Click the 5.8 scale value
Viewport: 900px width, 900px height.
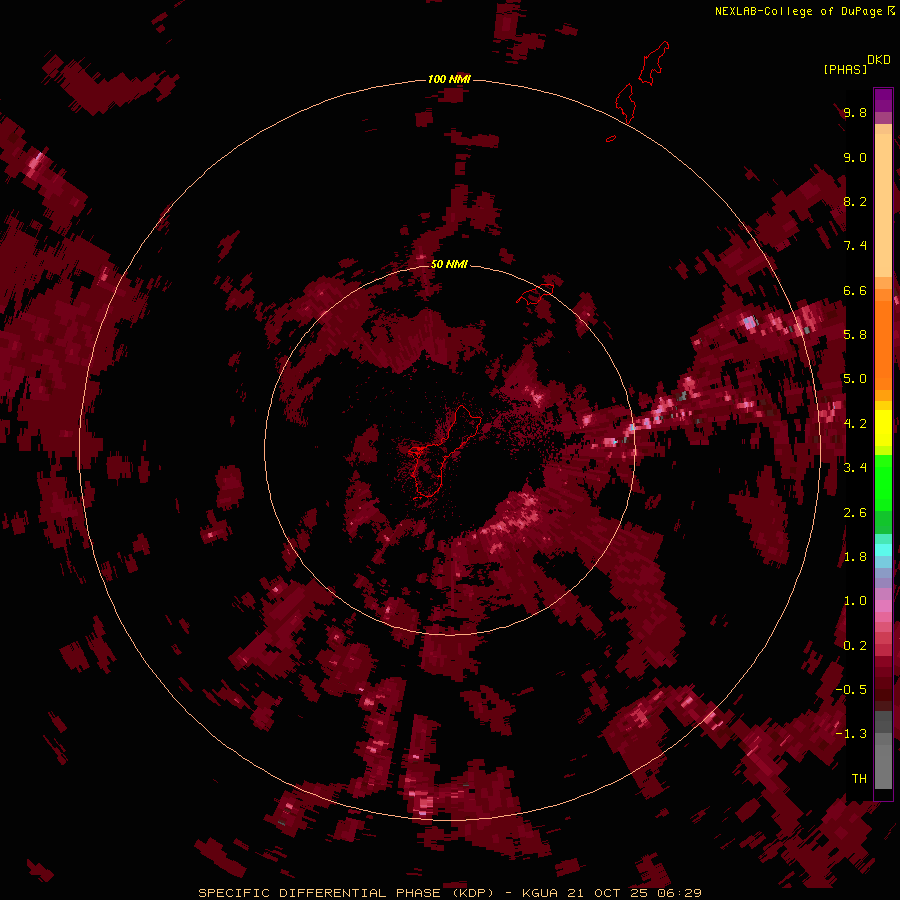(x=855, y=334)
